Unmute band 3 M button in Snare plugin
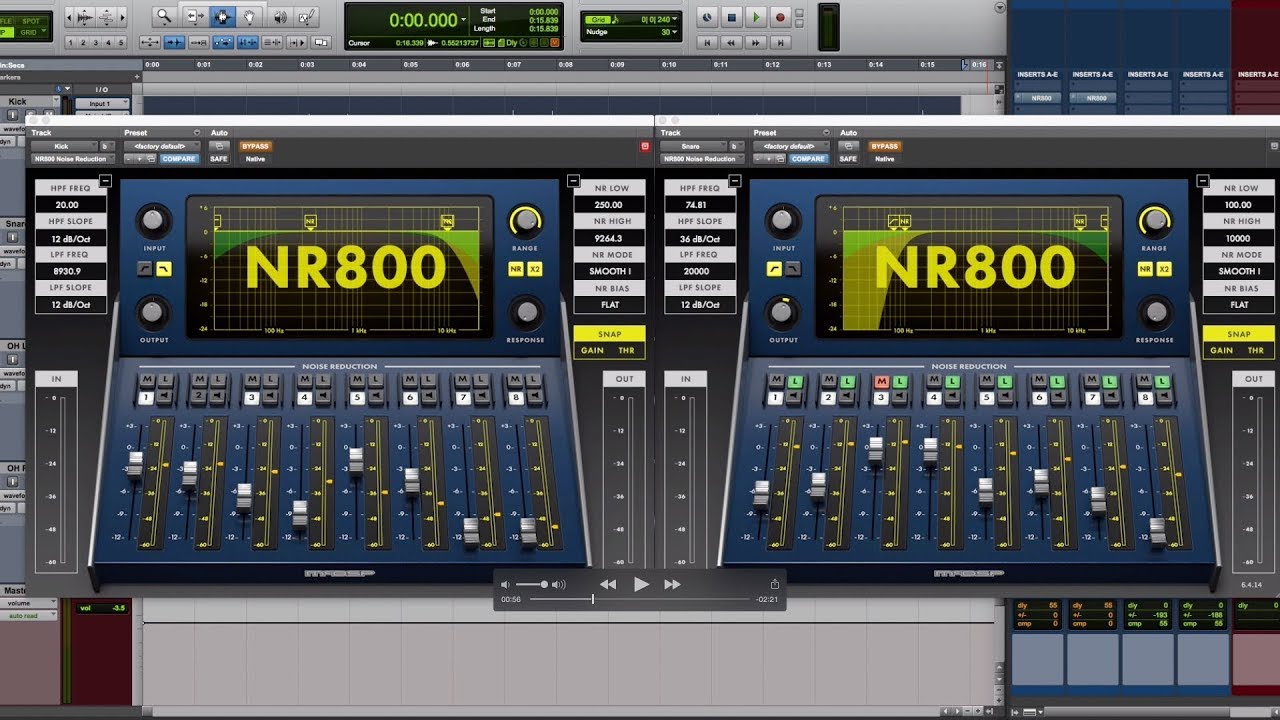The height and width of the screenshot is (720, 1280). (x=881, y=381)
